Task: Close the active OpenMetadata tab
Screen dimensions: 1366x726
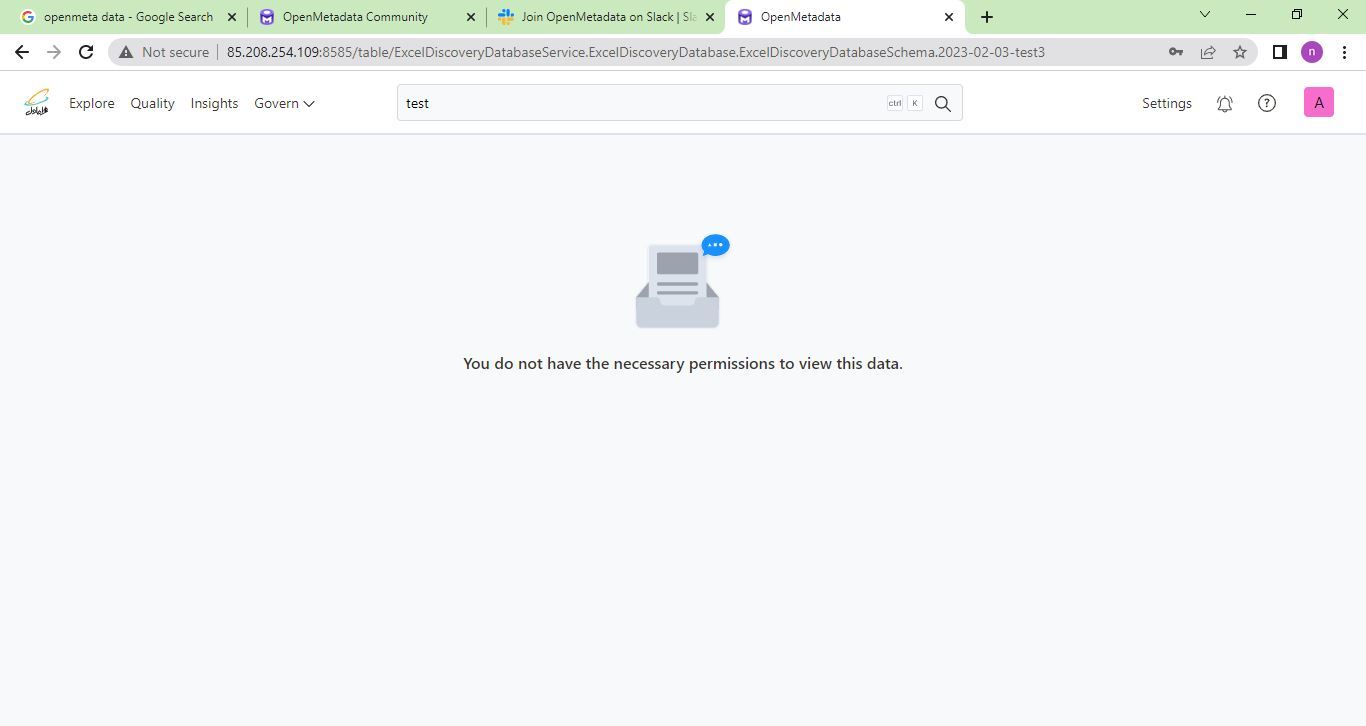Action: (949, 17)
